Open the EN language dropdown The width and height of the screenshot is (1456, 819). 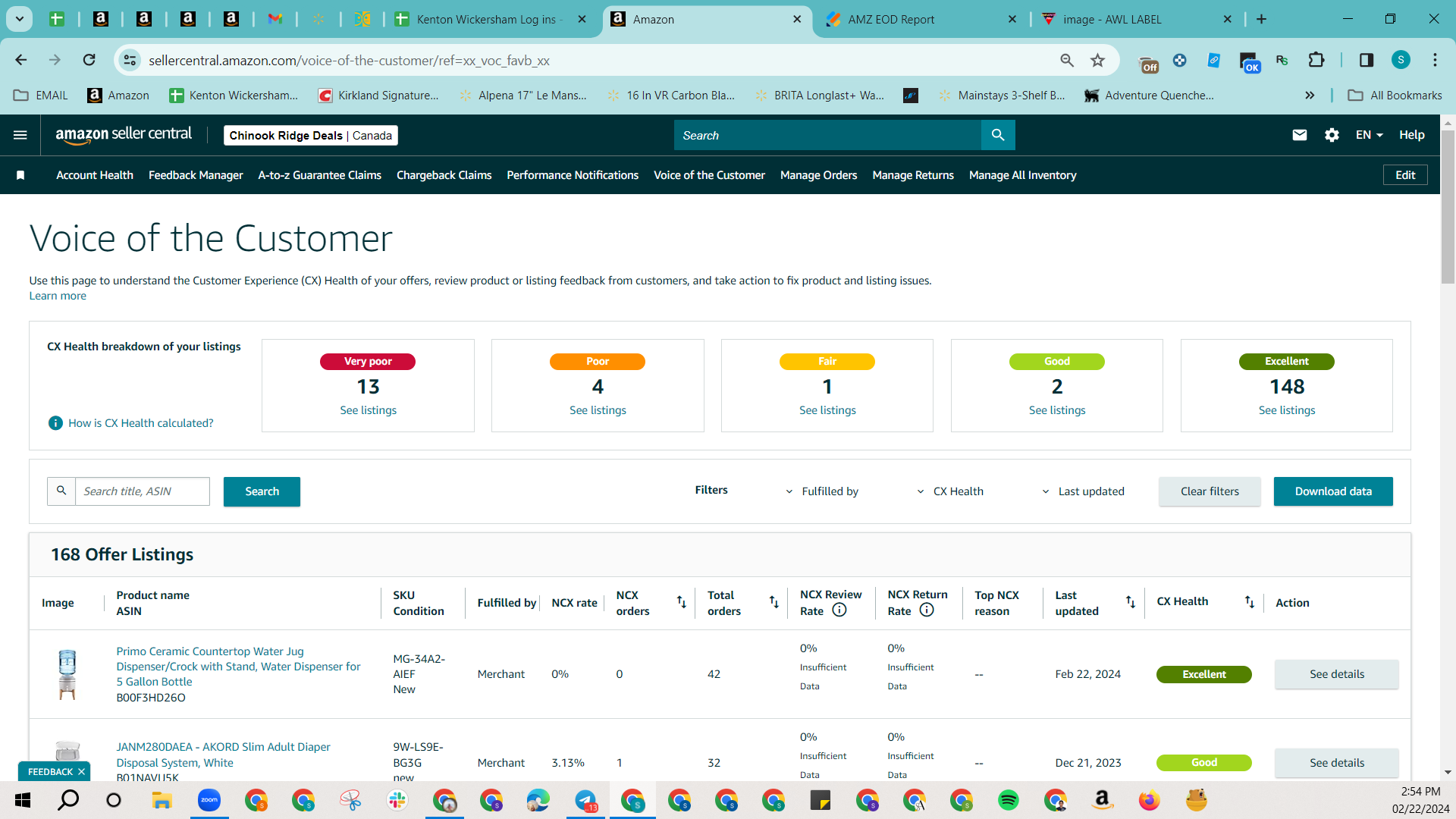click(x=1370, y=135)
